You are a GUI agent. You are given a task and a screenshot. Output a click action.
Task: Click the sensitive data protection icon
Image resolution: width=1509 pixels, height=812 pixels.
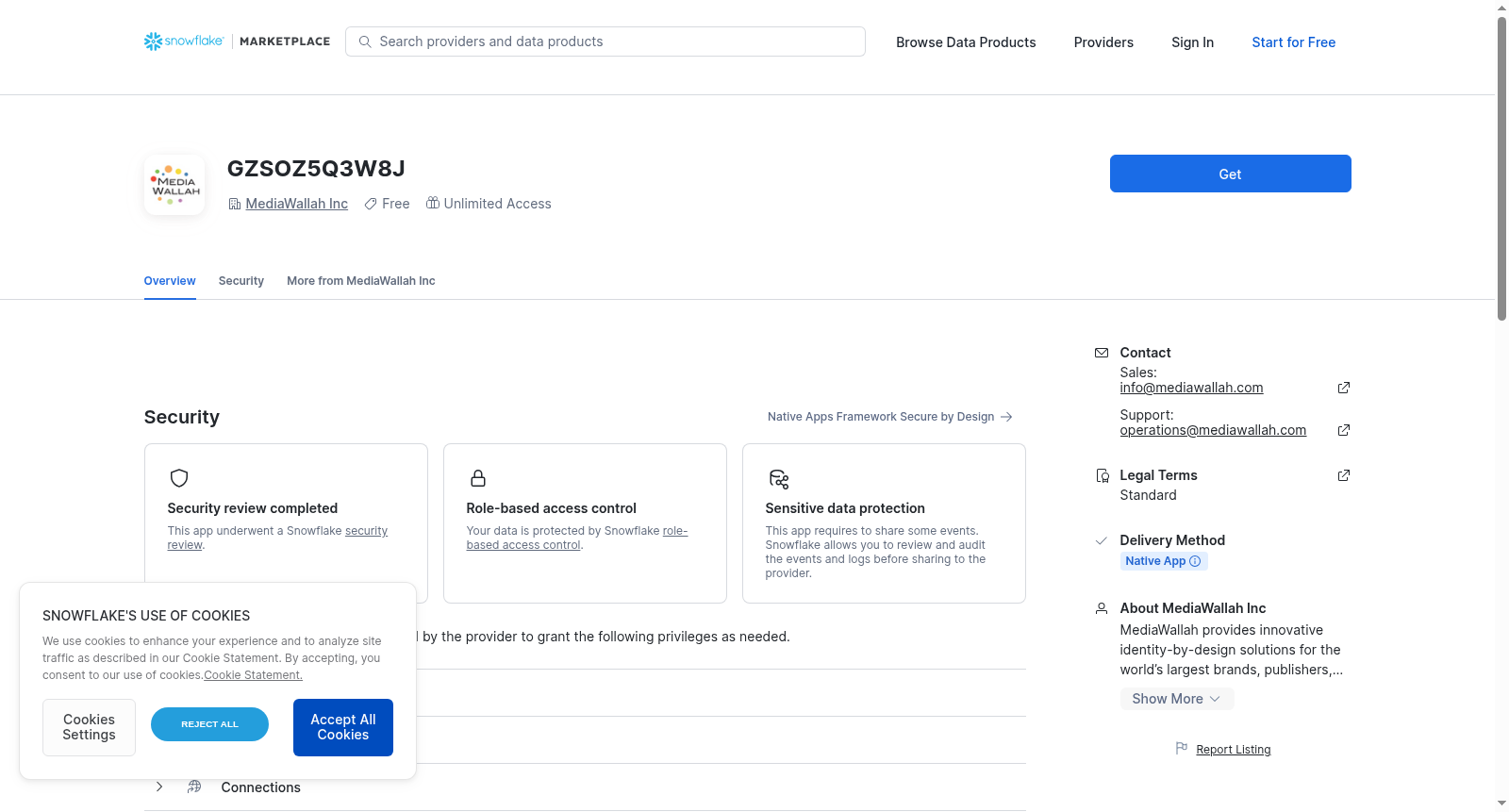(779, 479)
